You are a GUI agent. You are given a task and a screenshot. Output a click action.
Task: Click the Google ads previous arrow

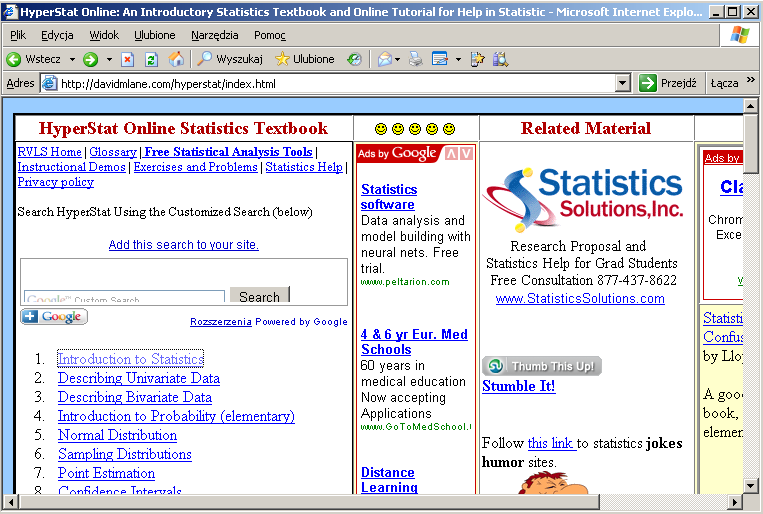click(452, 154)
